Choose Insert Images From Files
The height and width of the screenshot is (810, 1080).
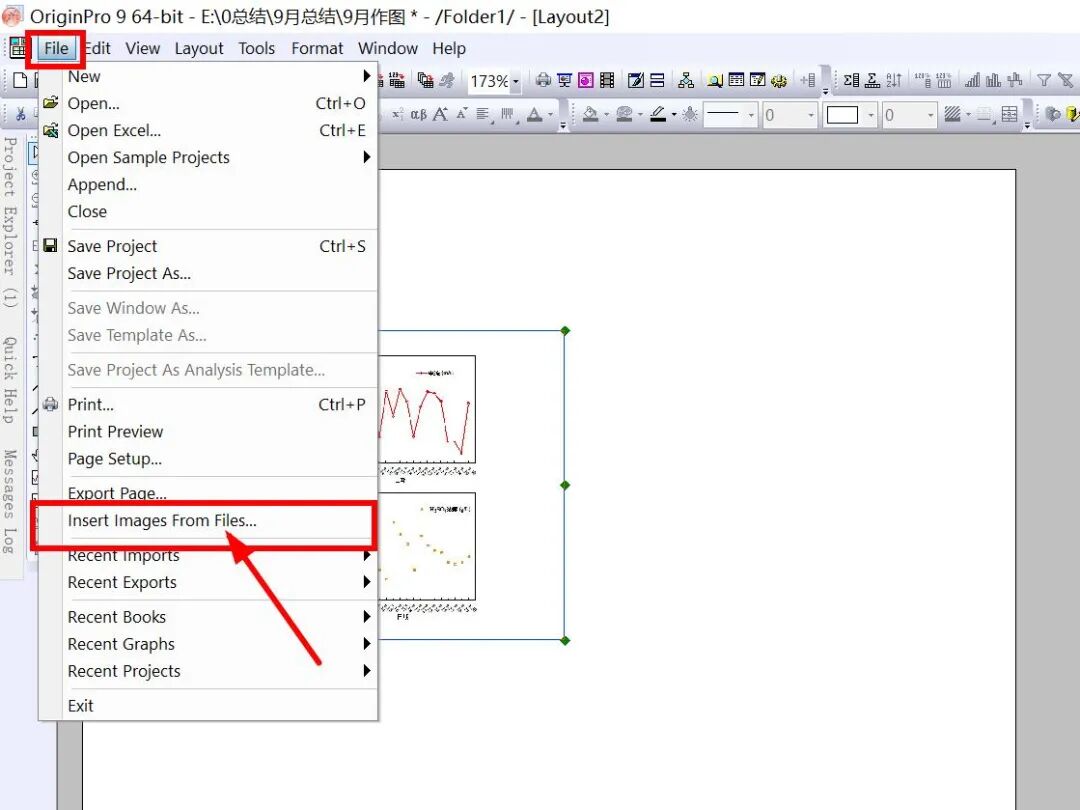[x=207, y=521]
